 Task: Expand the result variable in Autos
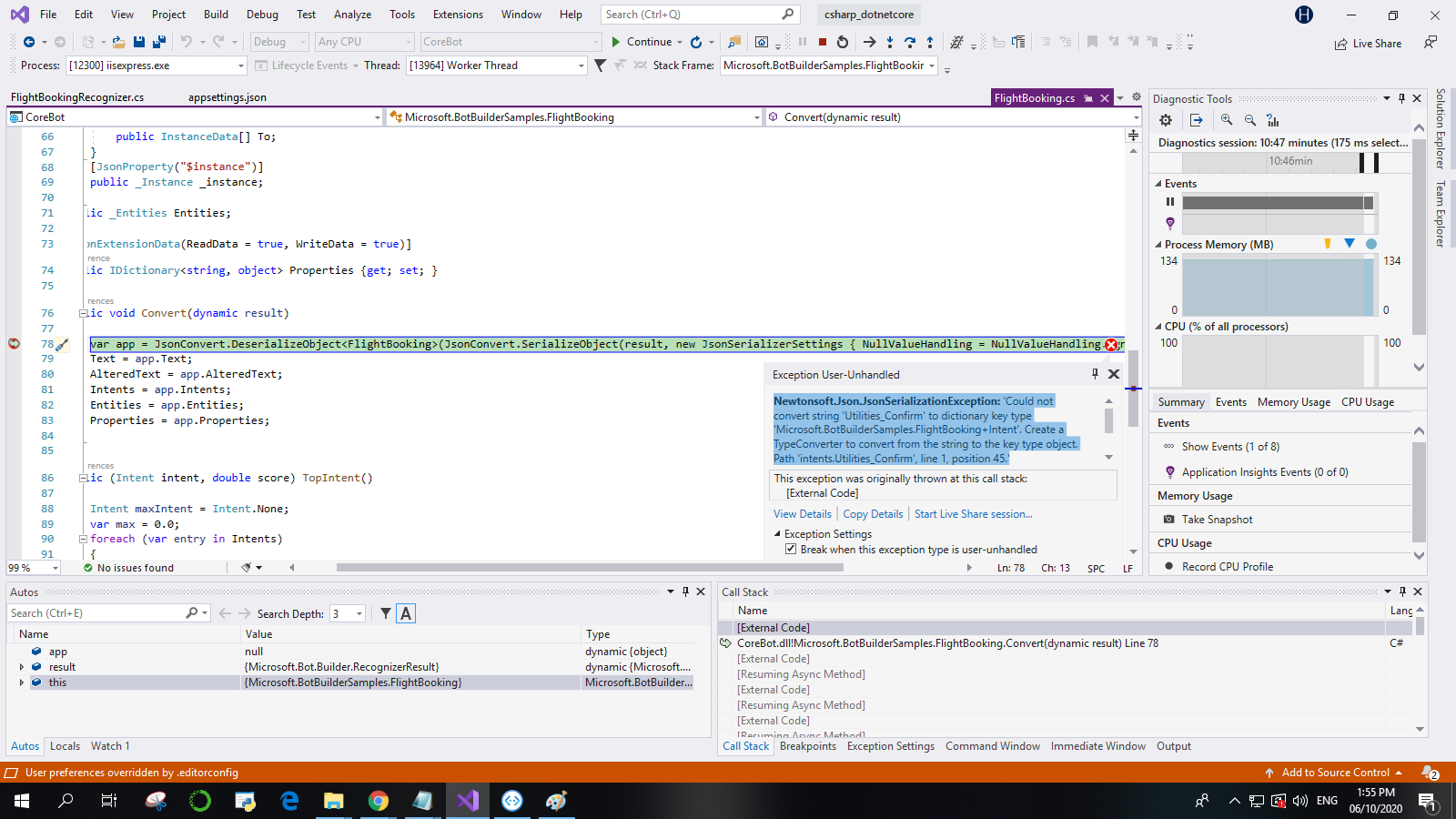(x=22, y=666)
